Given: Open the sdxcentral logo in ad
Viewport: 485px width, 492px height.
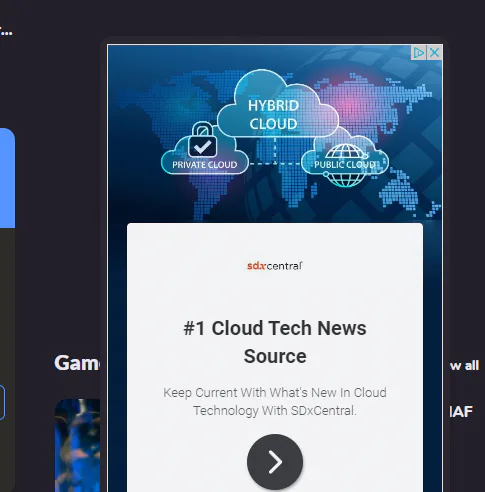Looking at the screenshot, I should click(275, 266).
